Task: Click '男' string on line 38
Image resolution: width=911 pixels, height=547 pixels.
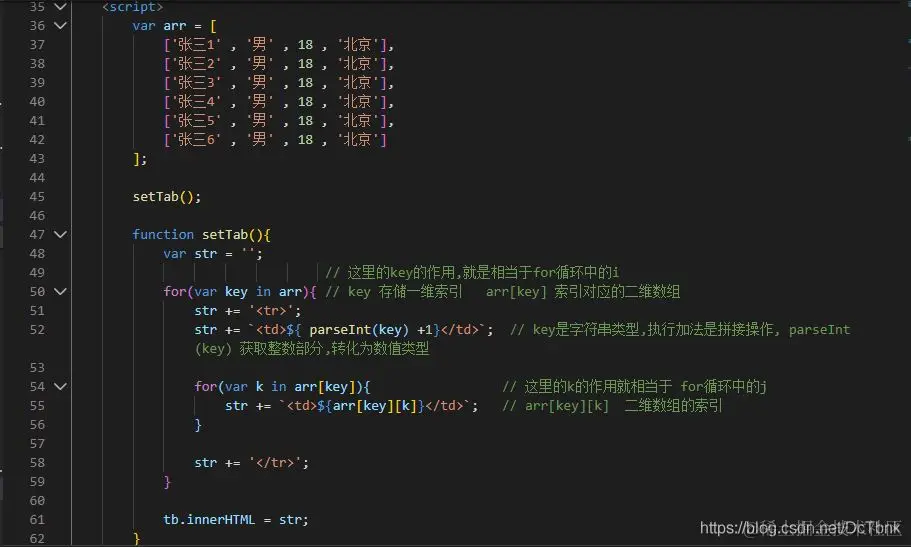Action: tap(260, 63)
